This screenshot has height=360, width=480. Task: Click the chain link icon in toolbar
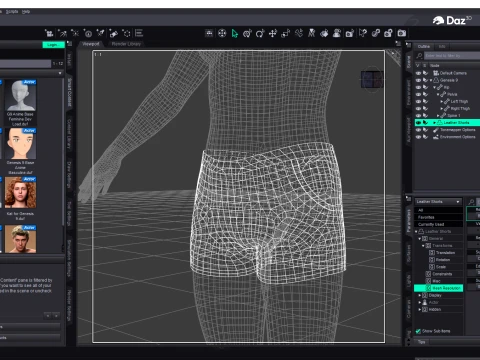pyautogui.click(x=376, y=33)
